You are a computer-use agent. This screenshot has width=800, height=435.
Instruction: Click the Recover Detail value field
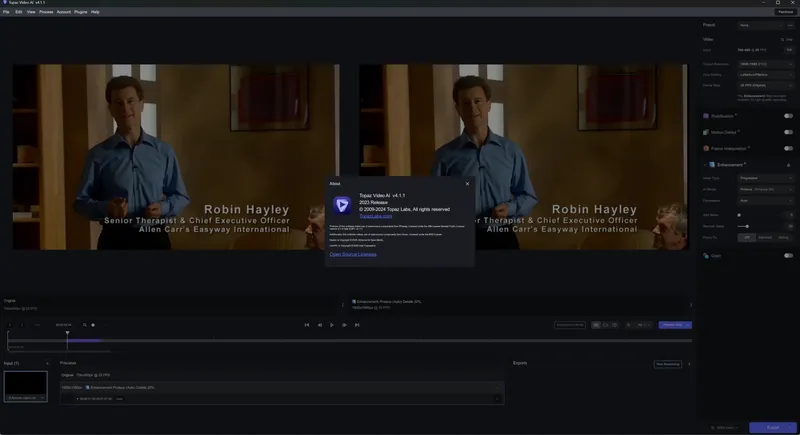[x=790, y=226]
